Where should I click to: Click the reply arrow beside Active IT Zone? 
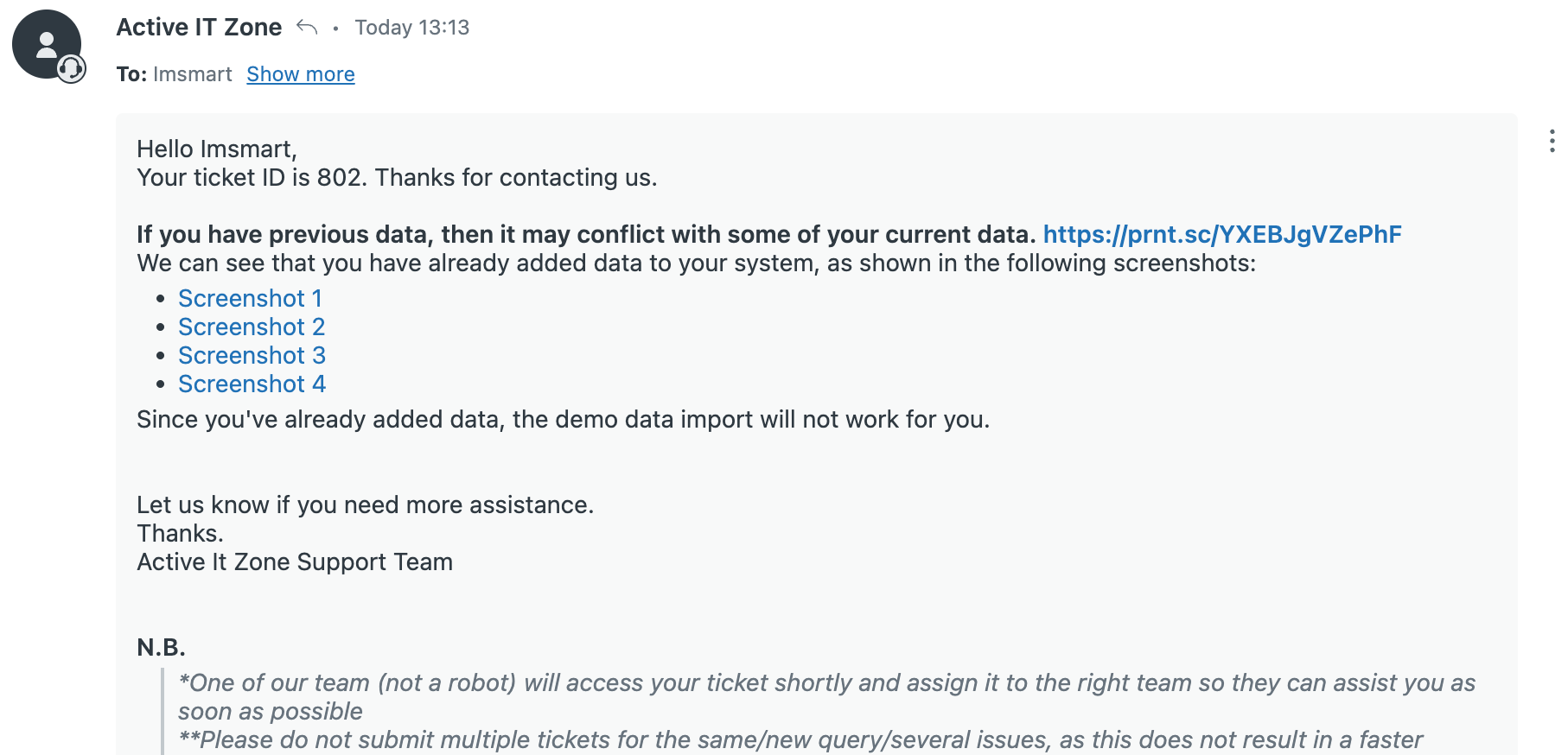click(x=307, y=27)
